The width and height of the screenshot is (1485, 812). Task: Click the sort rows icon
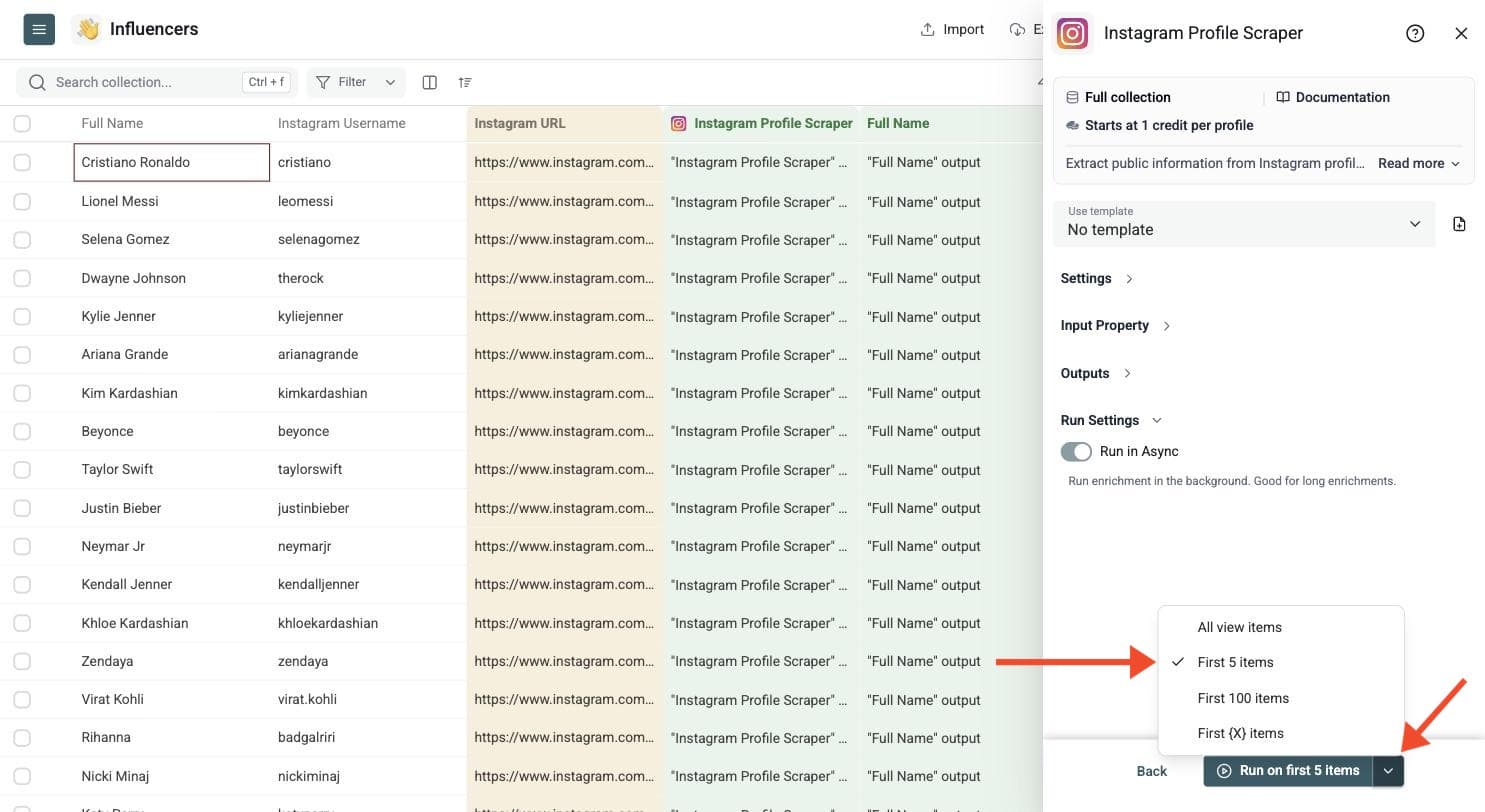[x=465, y=82]
